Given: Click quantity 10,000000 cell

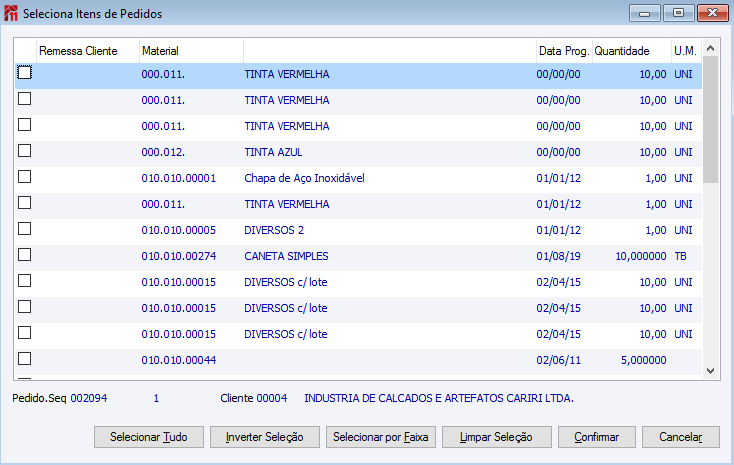Looking at the screenshot, I should click(x=641, y=256).
